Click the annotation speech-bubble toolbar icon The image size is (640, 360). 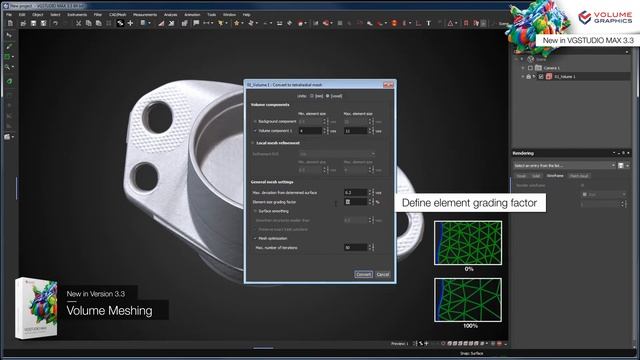click(x=196, y=24)
